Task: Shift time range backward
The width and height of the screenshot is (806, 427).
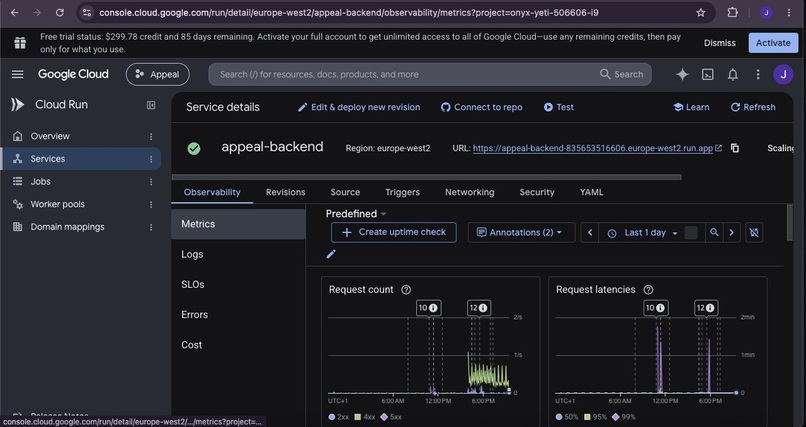Action: pos(590,232)
